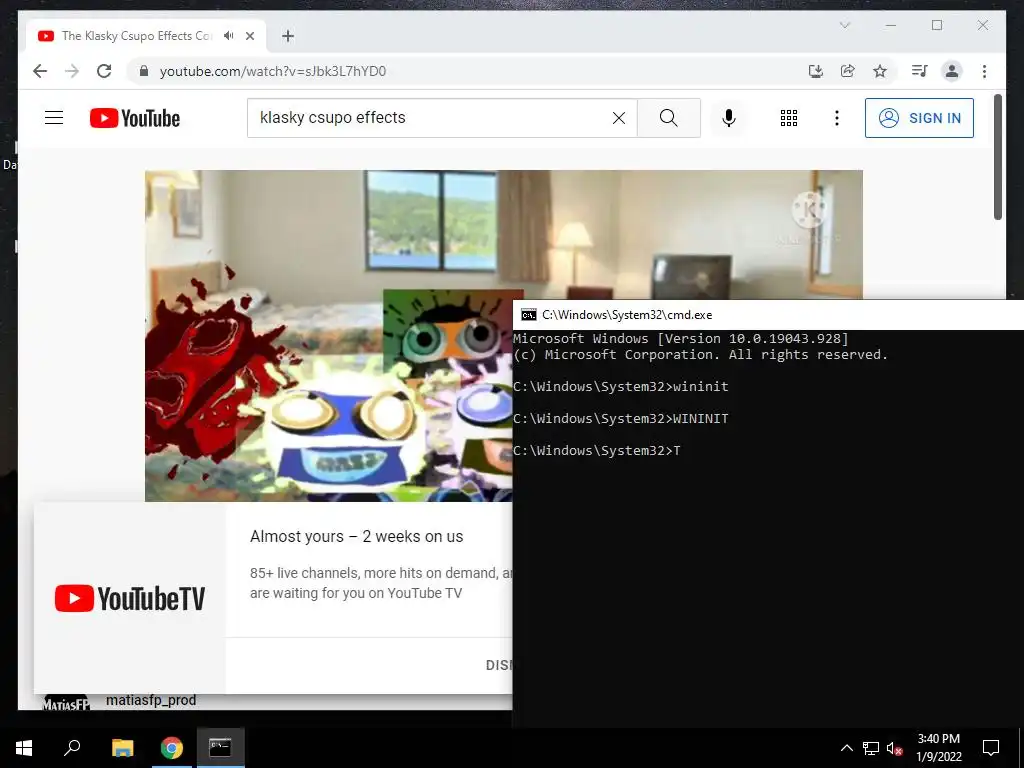Viewport: 1024px width, 768px height.
Task: Click the cmd.exe title bar icon
Action: point(528,315)
